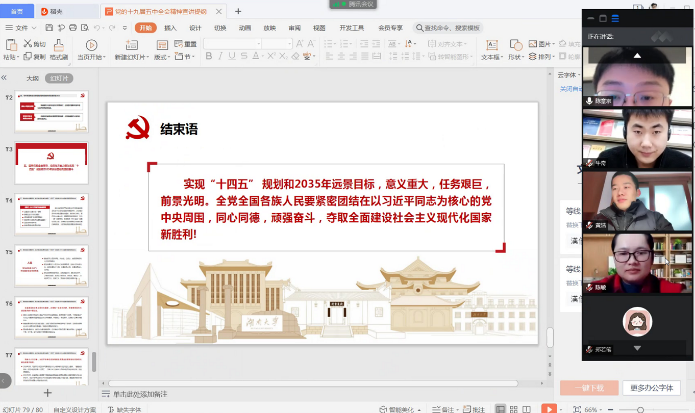Switch to the 插入 ribbon tab
The width and height of the screenshot is (695, 413).
point(170,28)
